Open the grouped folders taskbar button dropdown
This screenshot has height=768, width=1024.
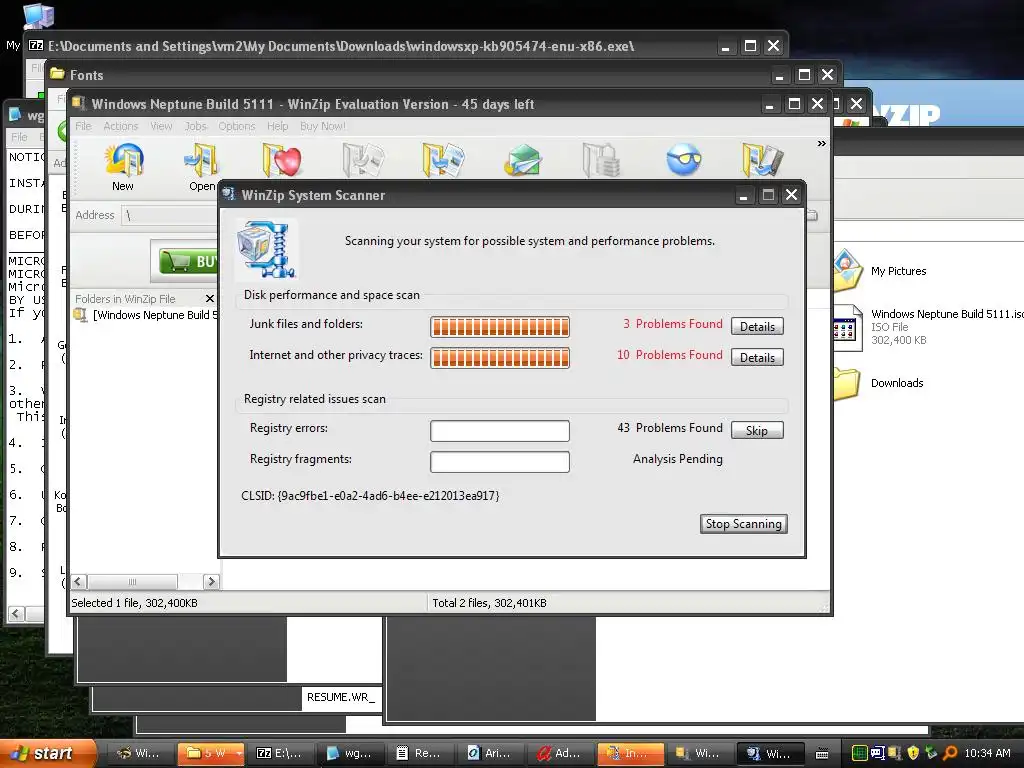[238, 754]
